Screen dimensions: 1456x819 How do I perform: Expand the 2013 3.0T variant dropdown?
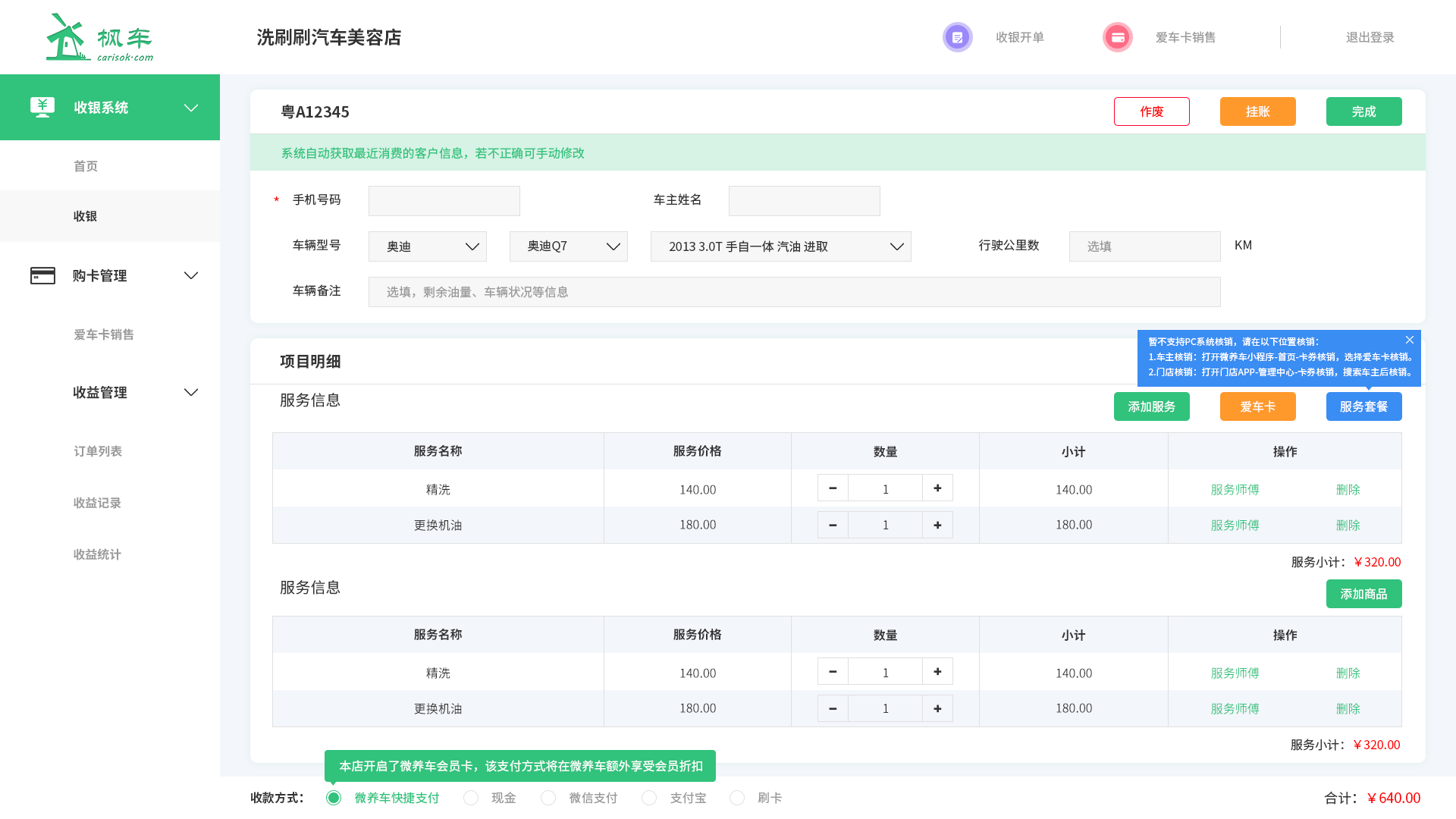coord(780,246)
